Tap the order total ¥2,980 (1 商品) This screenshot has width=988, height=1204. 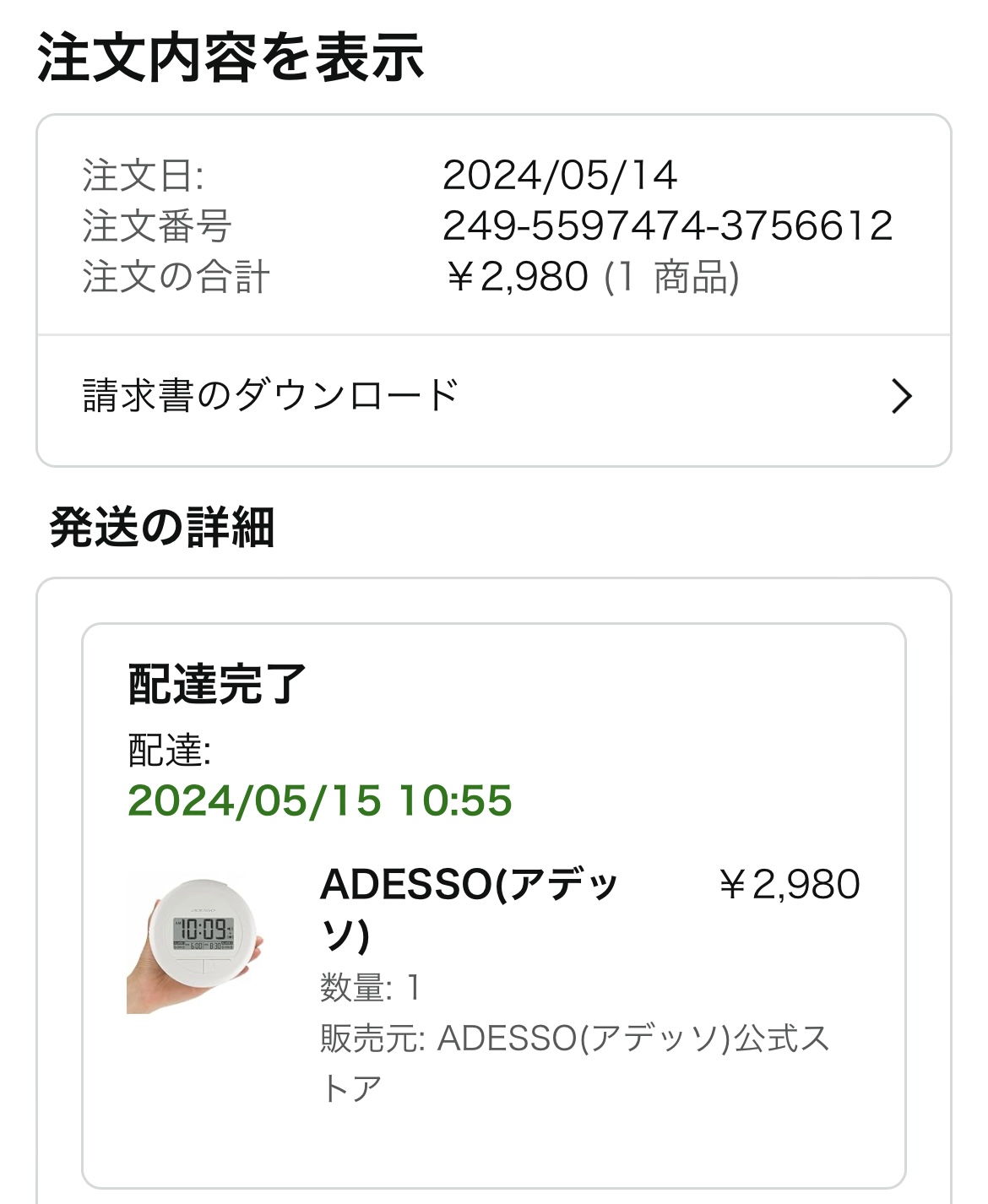click(x=592, y=277)
